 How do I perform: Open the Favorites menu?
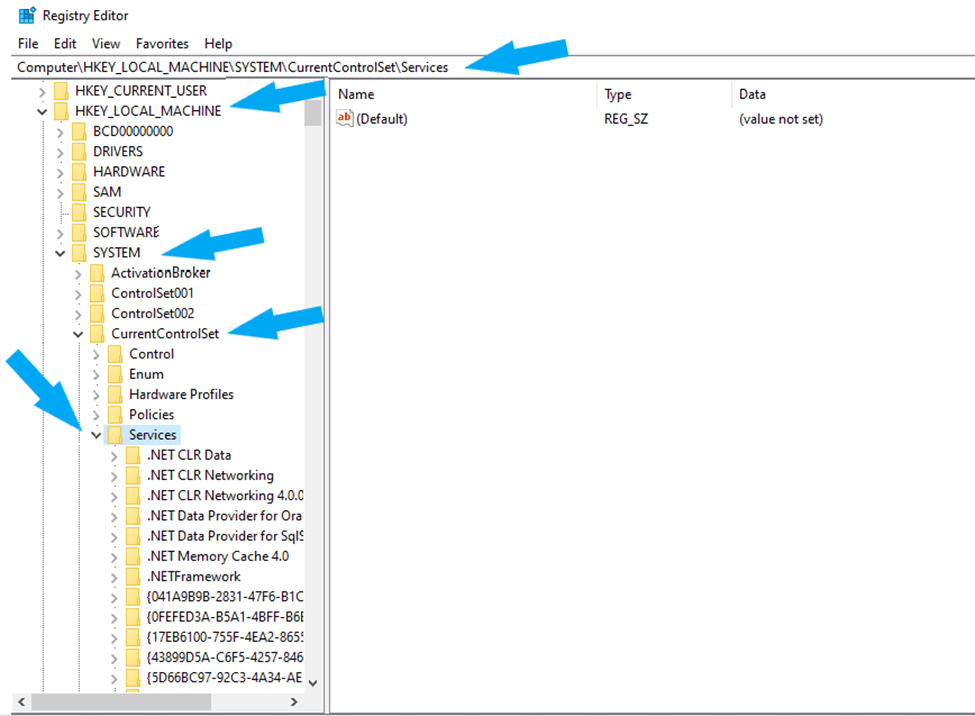click(x=162, y=44)
